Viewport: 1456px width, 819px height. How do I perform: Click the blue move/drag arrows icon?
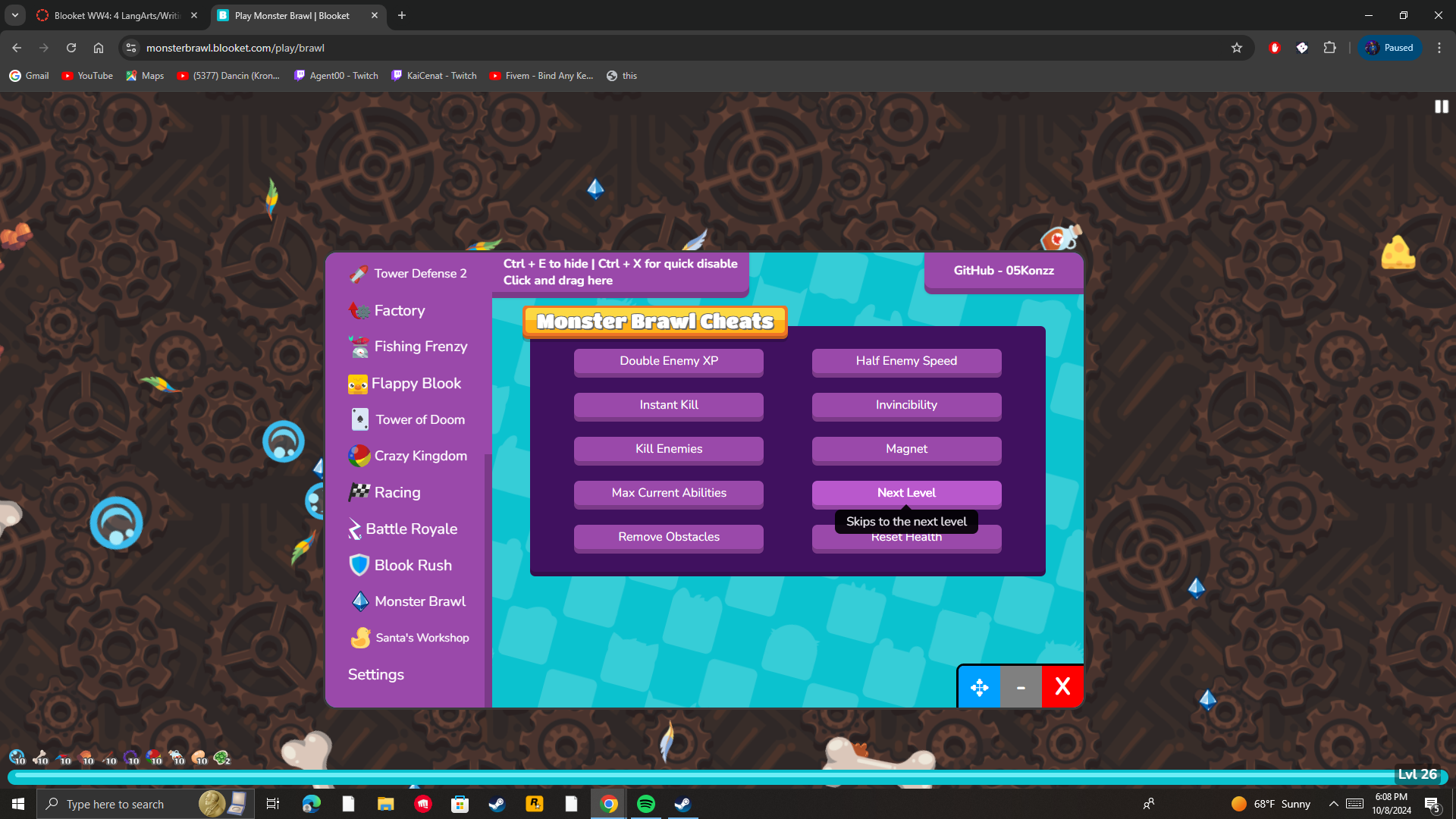tap(979, 687)
